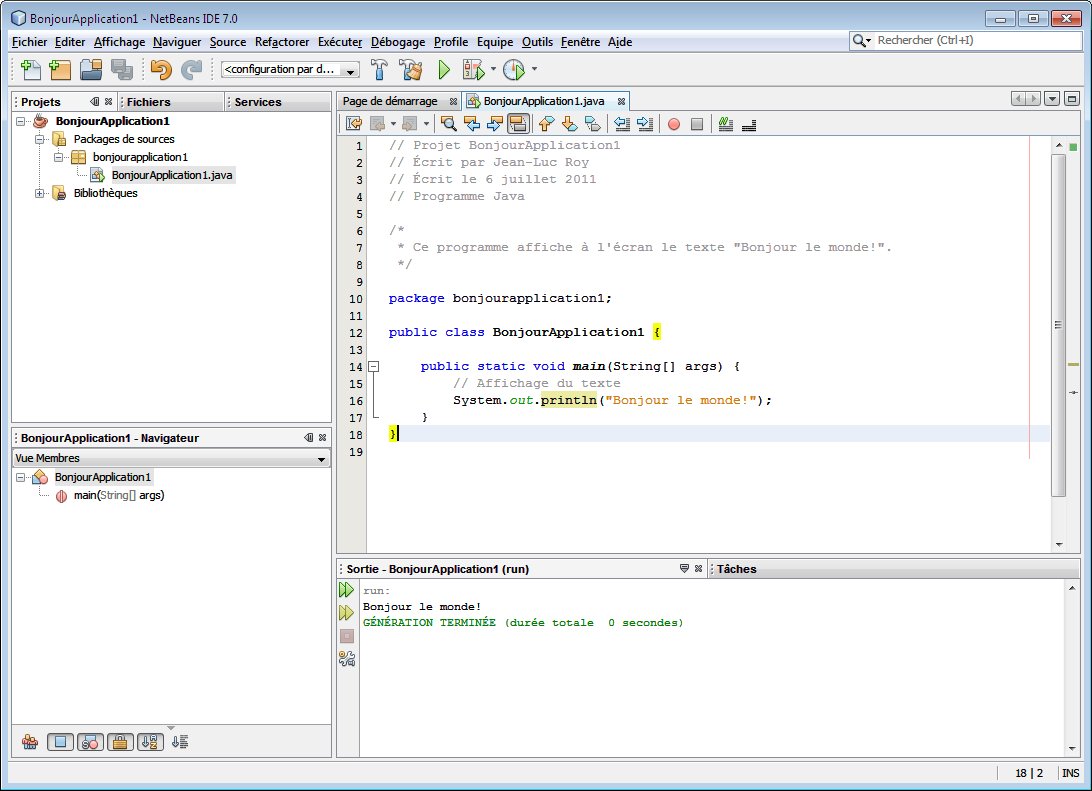Click Shift Line Right icon
Viewport: 1092px width, 791px height.
645,124
